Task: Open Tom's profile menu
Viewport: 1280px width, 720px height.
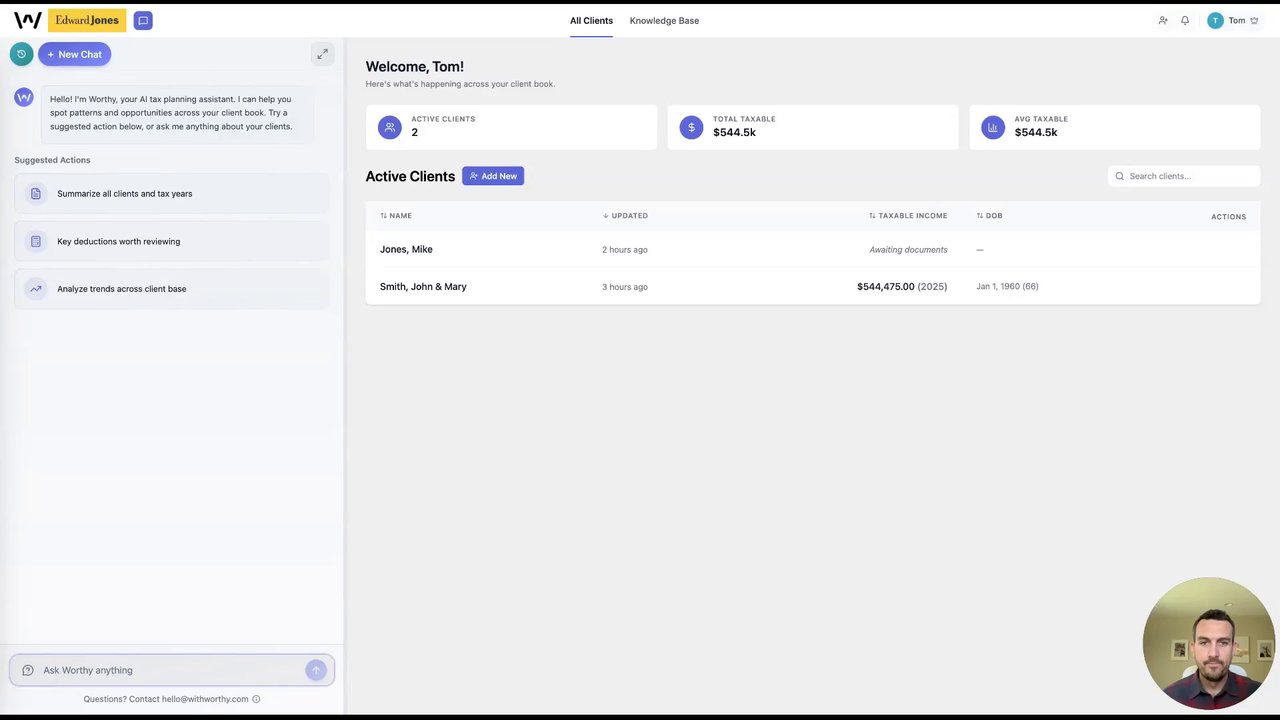Action: click(x=1233, y=20)
